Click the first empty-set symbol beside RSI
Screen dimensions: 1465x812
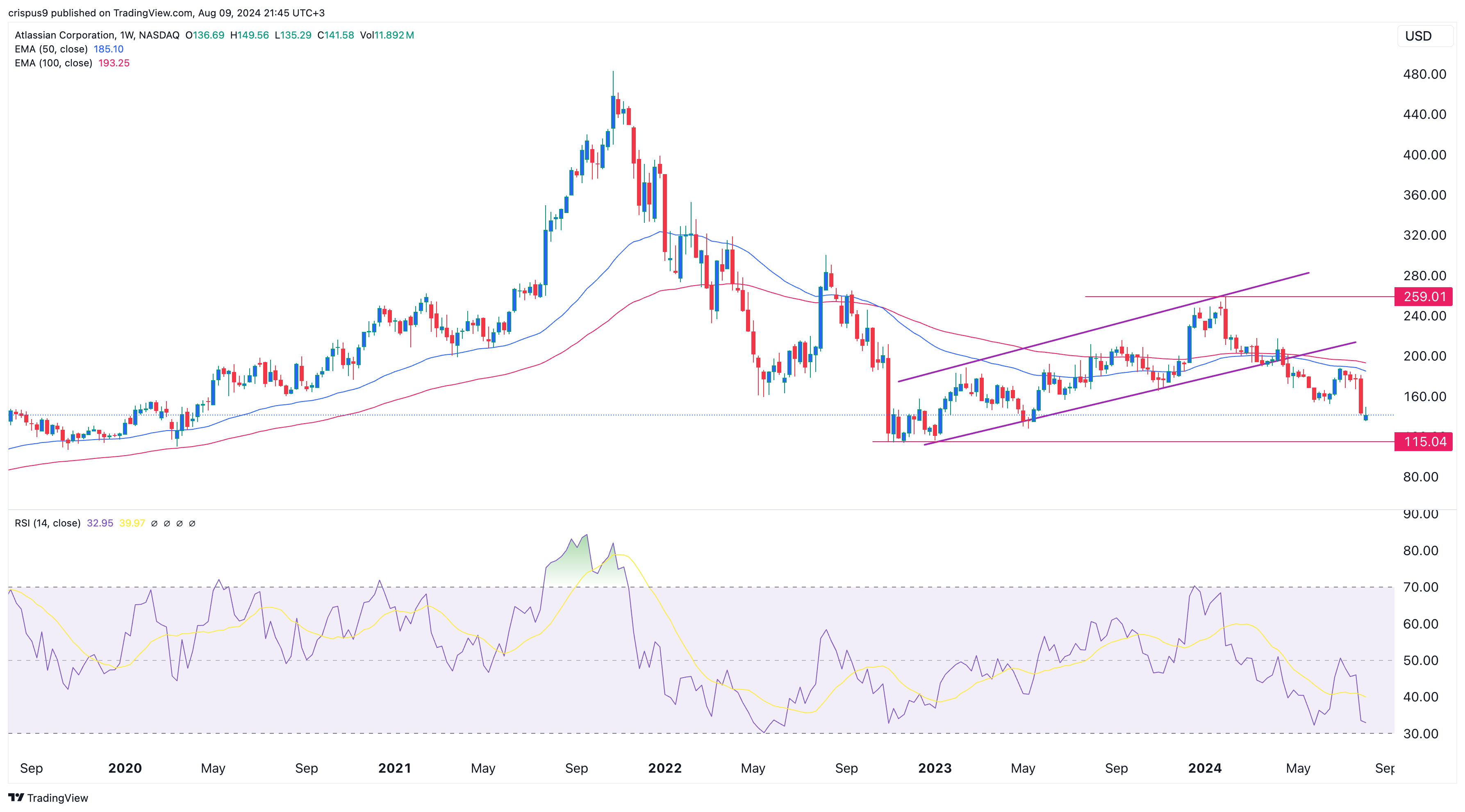coord(154,523)
